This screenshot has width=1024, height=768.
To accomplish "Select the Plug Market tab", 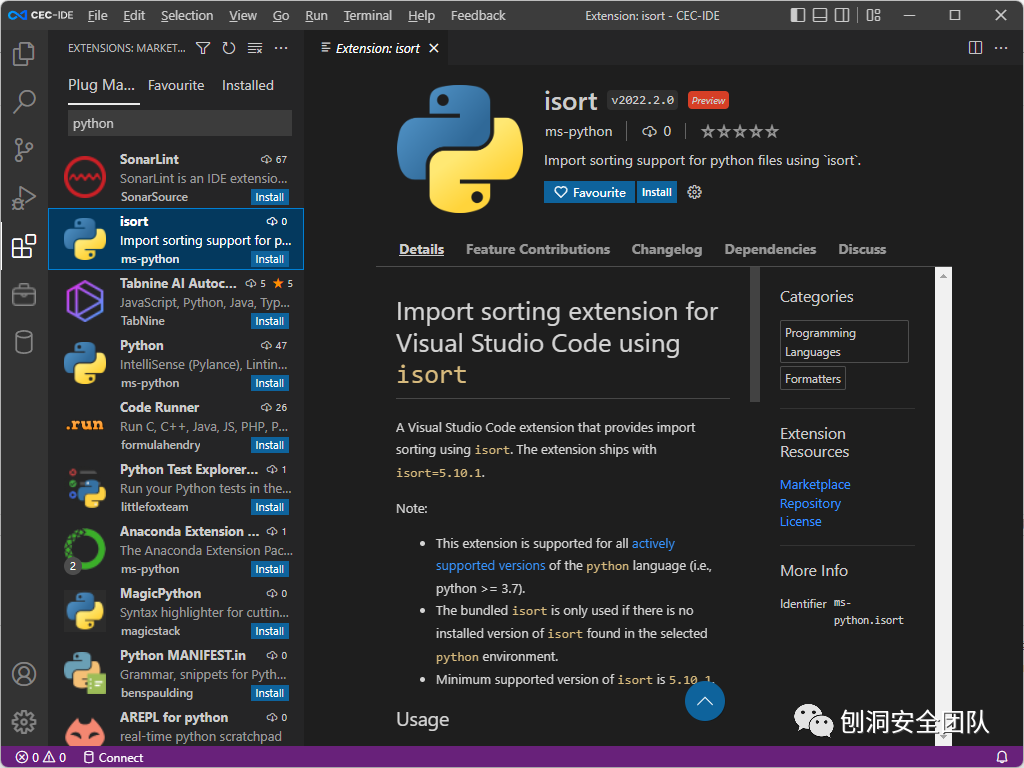I will pyautogui.click(x=101, y=85).
